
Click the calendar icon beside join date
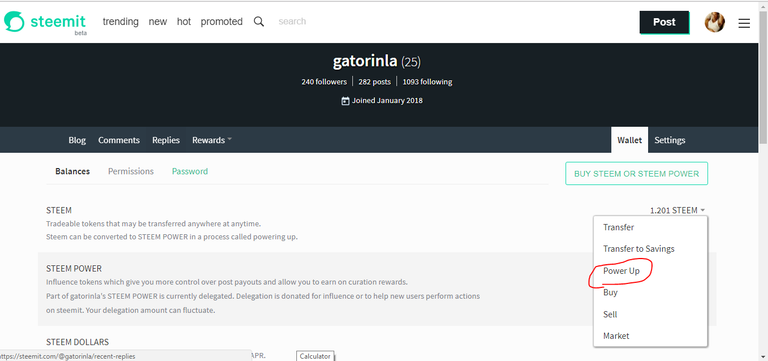tap(345, 101)
